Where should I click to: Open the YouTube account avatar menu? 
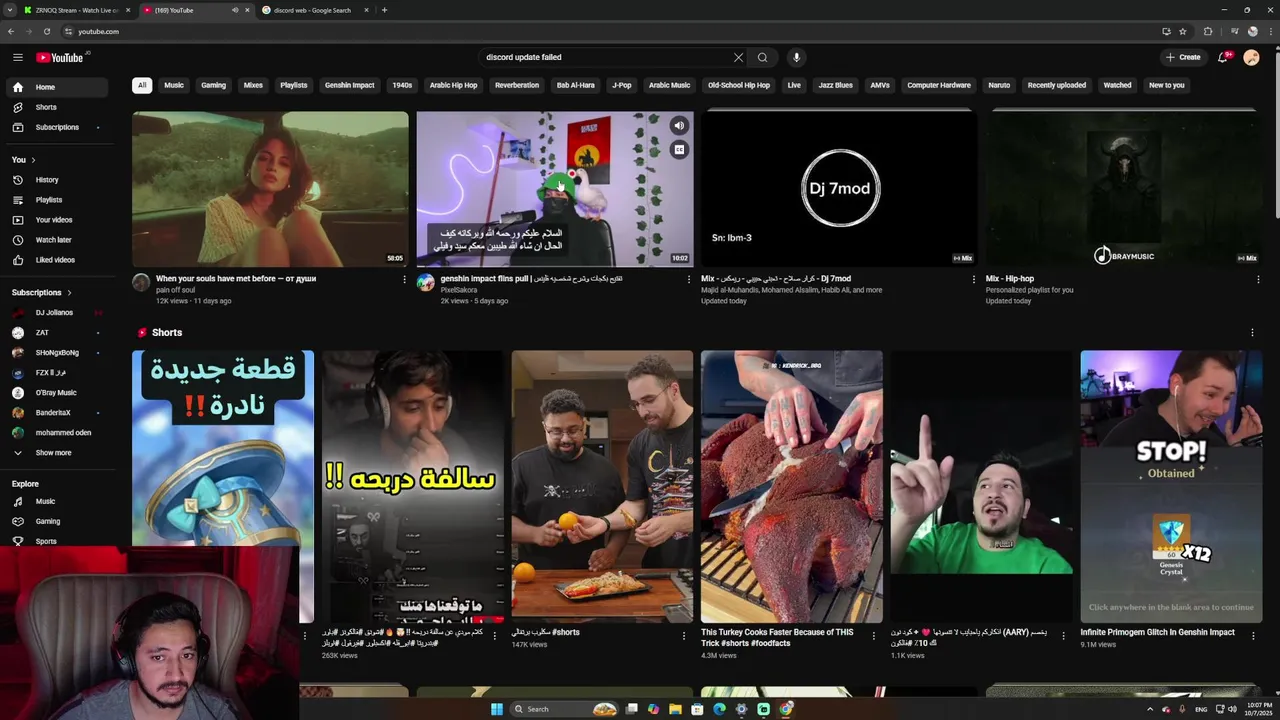1251,57
